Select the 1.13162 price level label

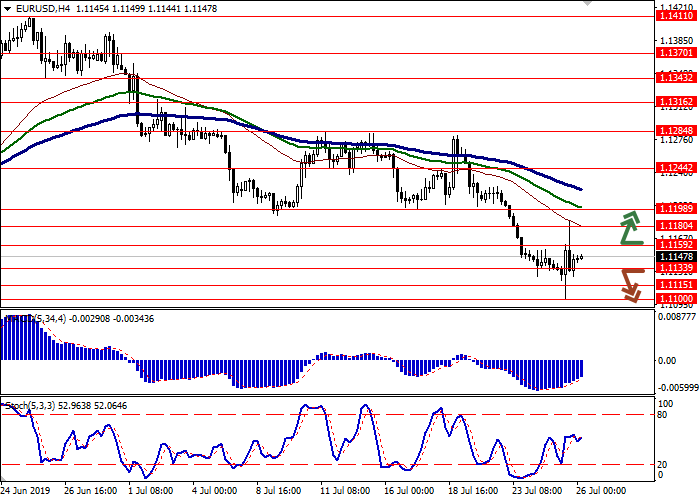tap(676, 101)
